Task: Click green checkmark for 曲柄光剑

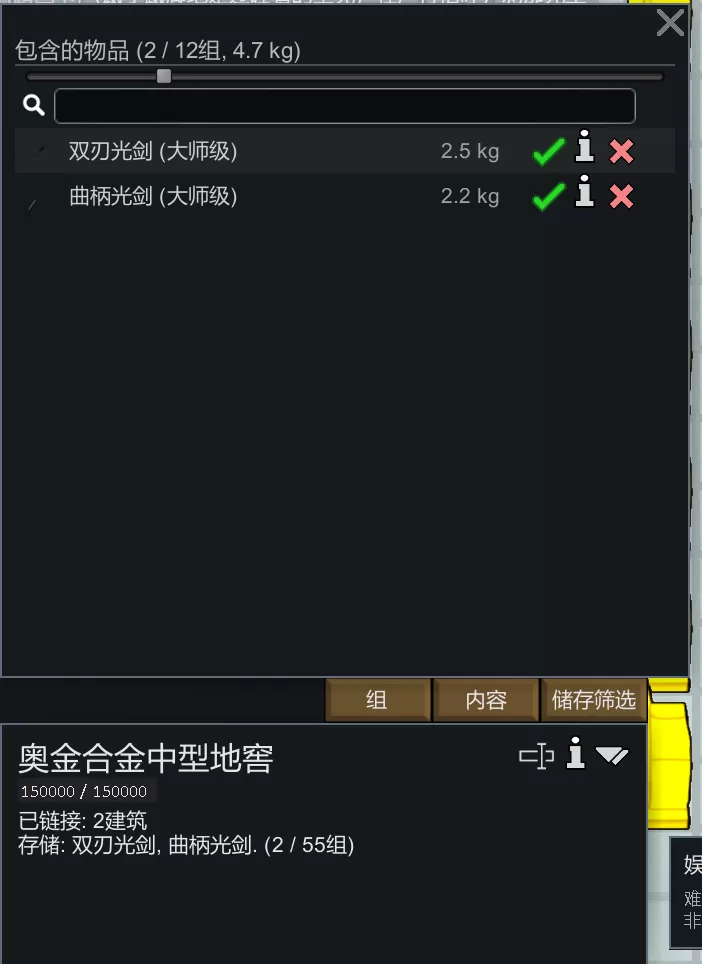Action: [x=548, y=197]
